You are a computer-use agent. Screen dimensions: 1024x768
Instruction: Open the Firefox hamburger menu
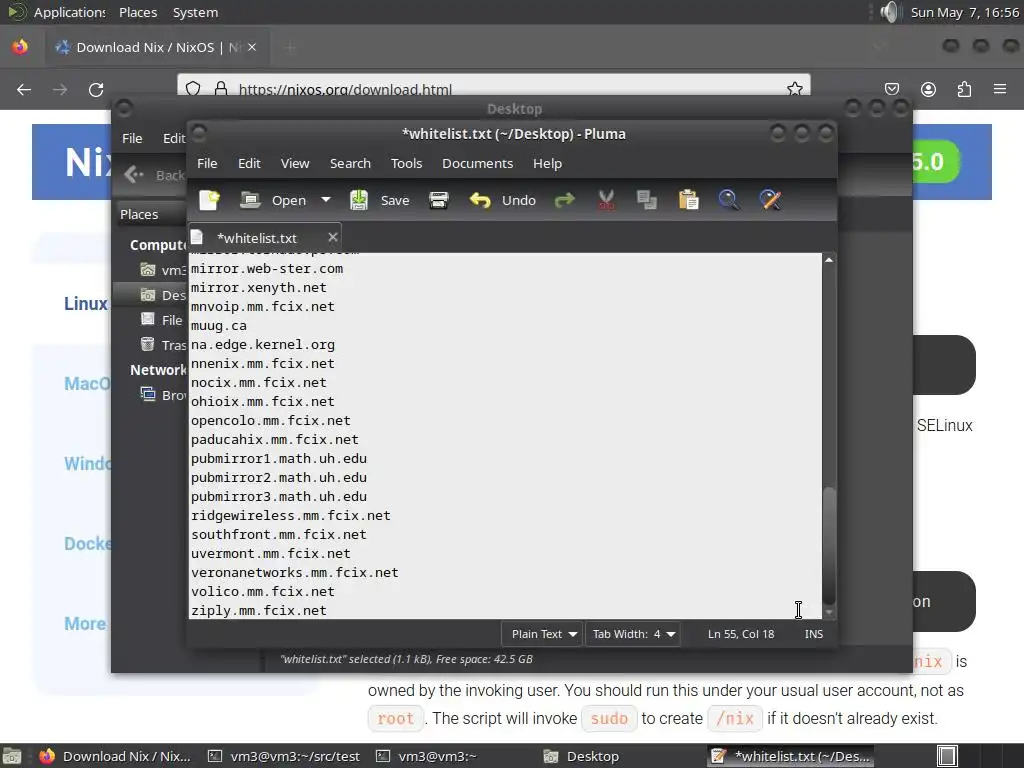tap(1000, 89)
